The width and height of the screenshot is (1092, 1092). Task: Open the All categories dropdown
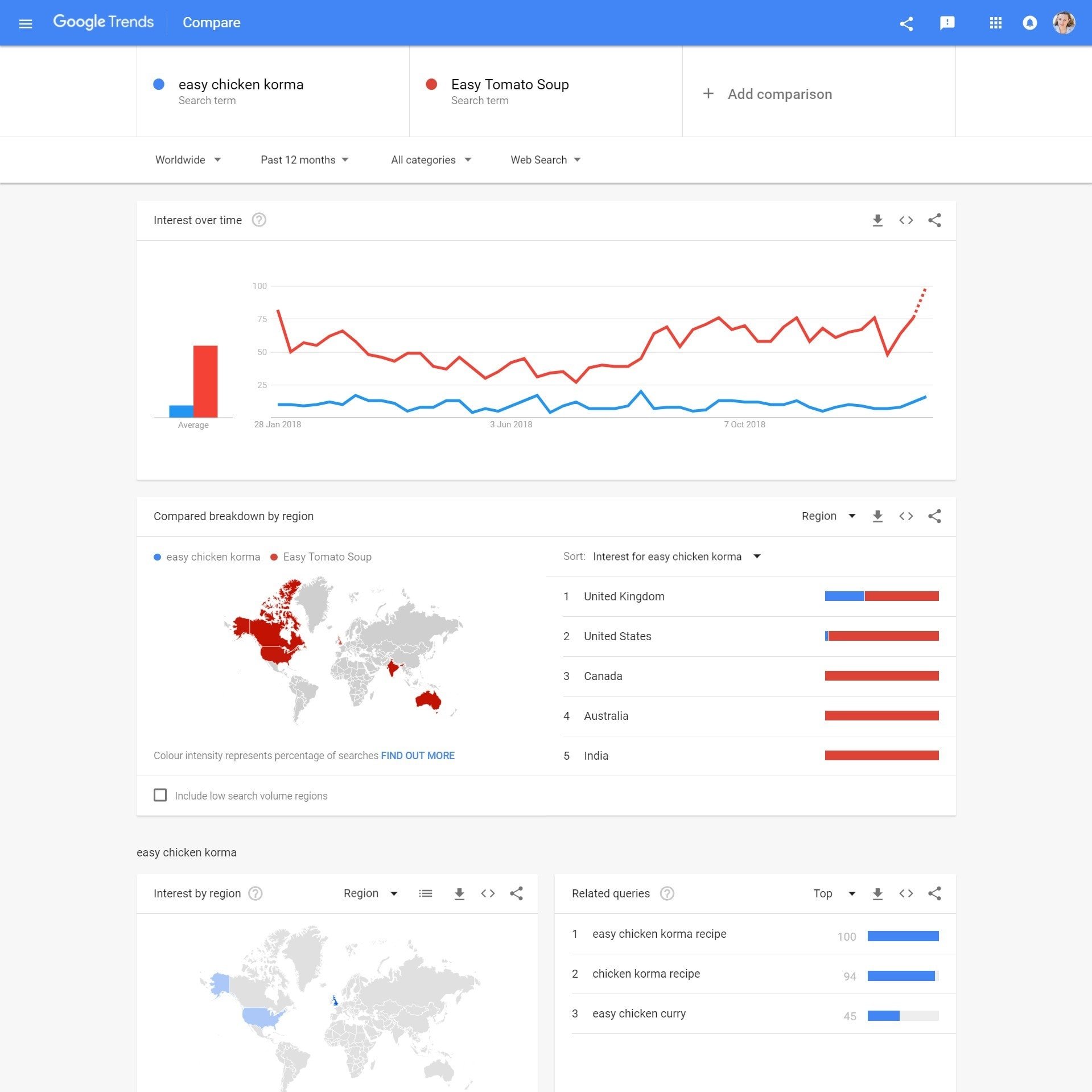click(x=431, y=160)
